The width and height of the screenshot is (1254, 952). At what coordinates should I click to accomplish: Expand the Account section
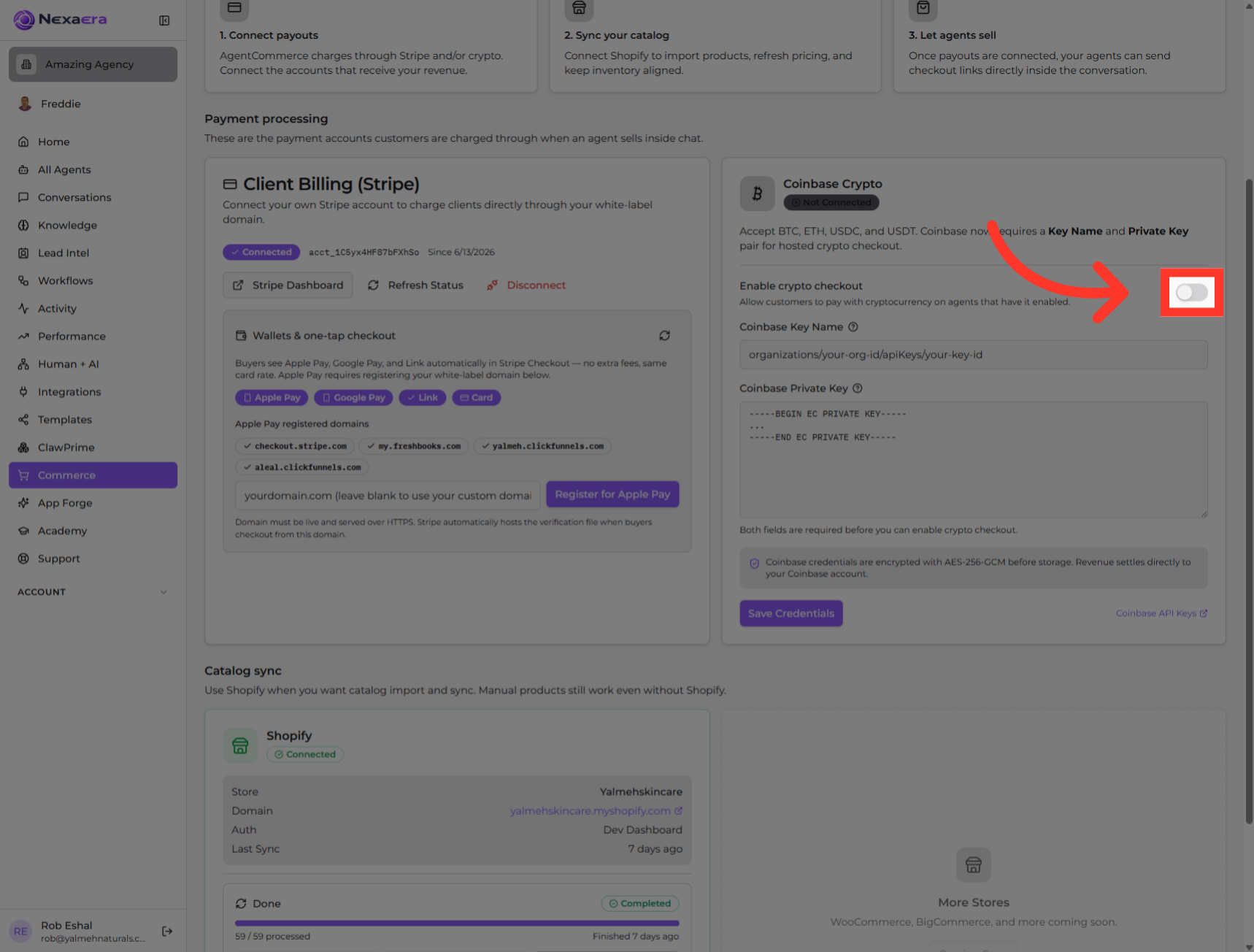93,592
